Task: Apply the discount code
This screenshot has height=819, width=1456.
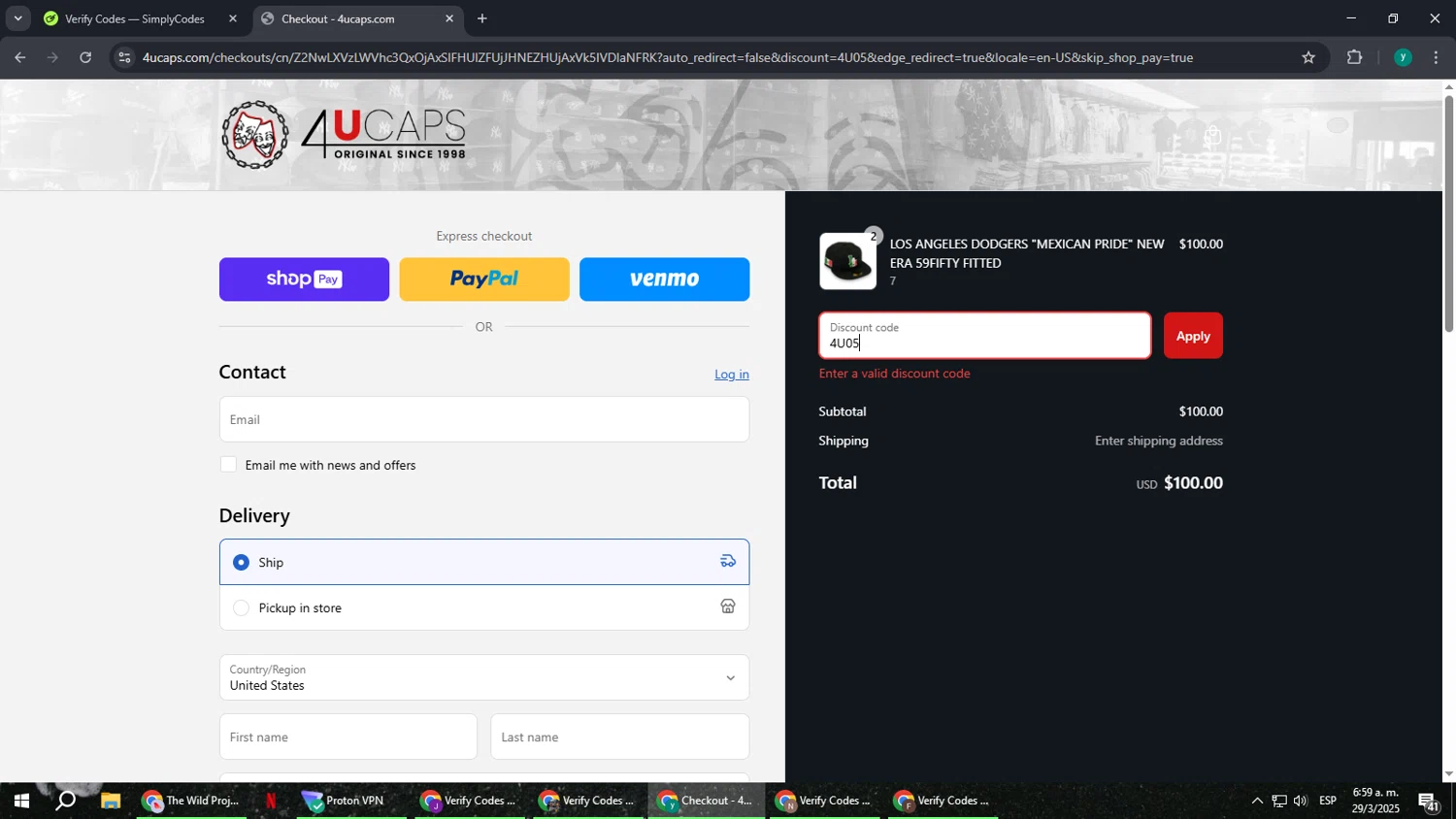Action: (1193, 336)
